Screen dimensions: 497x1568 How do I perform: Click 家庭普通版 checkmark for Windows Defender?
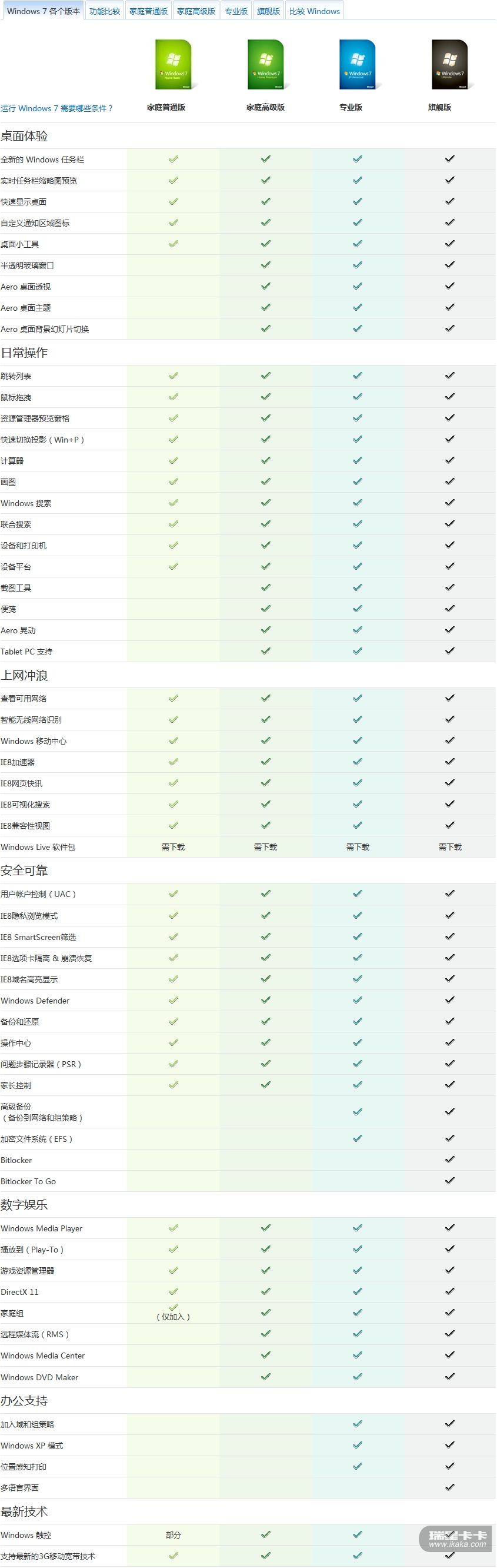[174, 1000]
